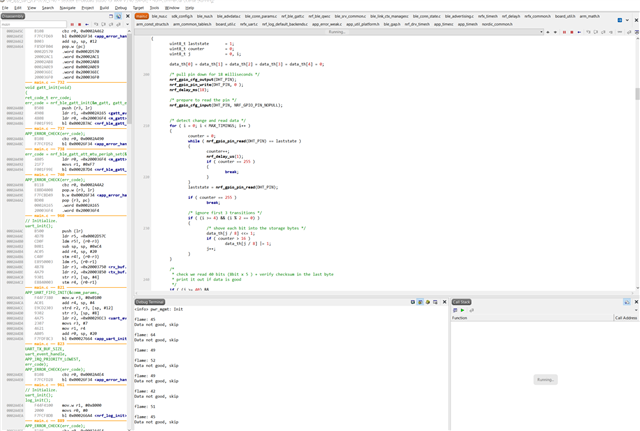Switch to the board_util.c tab
The height and width of the screenshot is (431, 640).
(x=226, y=24)
